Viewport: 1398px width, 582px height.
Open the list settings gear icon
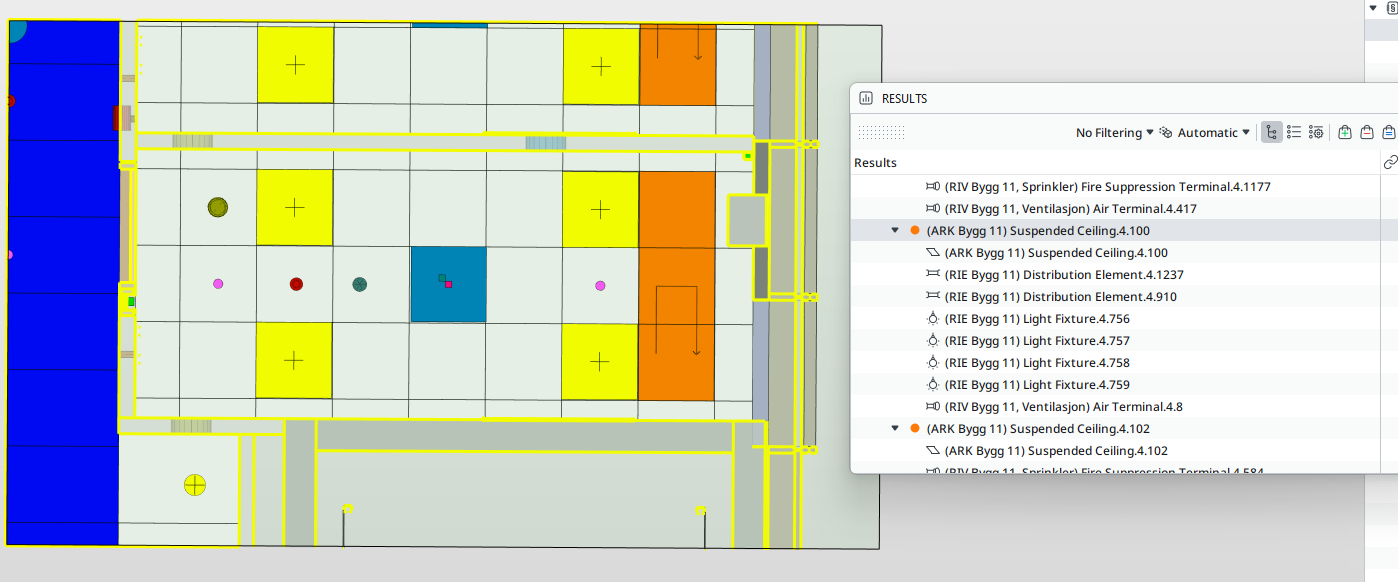point(1316,132)
